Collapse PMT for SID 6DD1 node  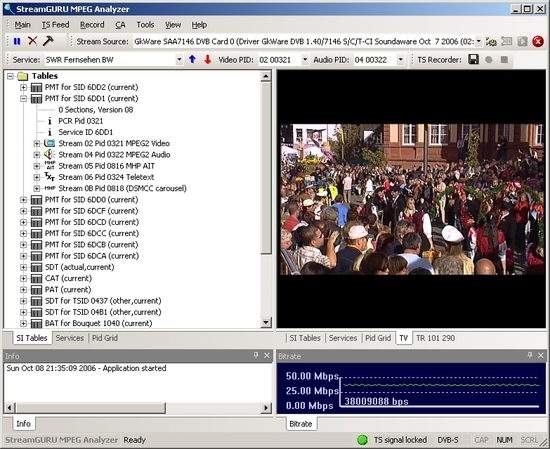click(23, 99)
